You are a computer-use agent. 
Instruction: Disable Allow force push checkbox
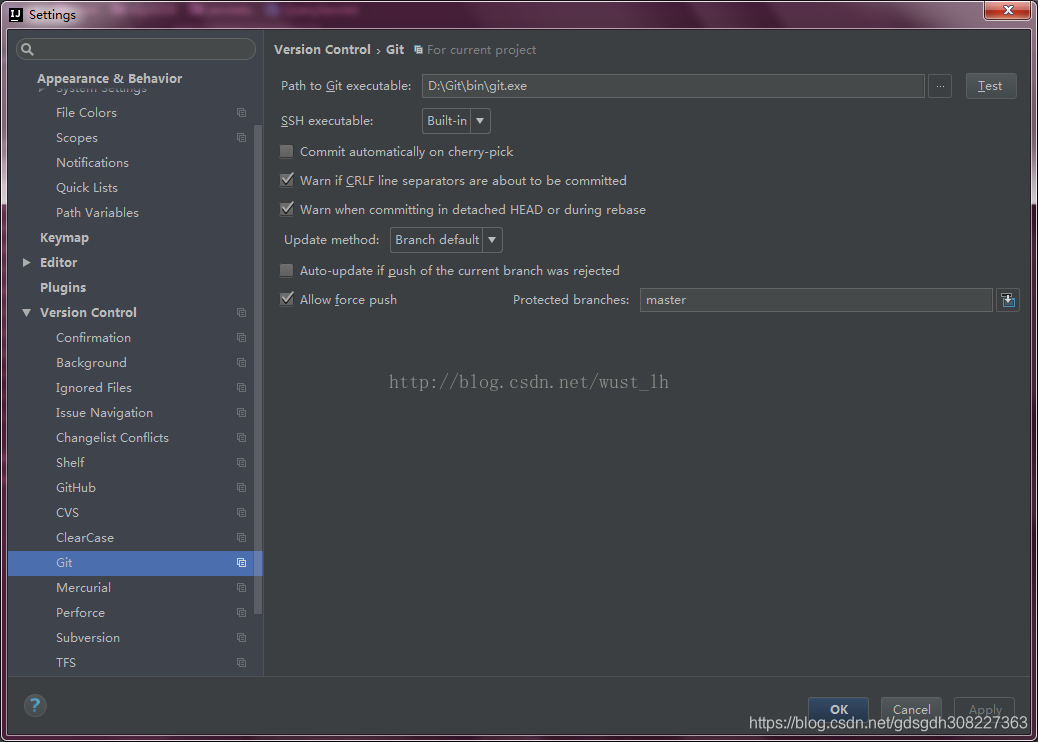click(x=287, y=299)
